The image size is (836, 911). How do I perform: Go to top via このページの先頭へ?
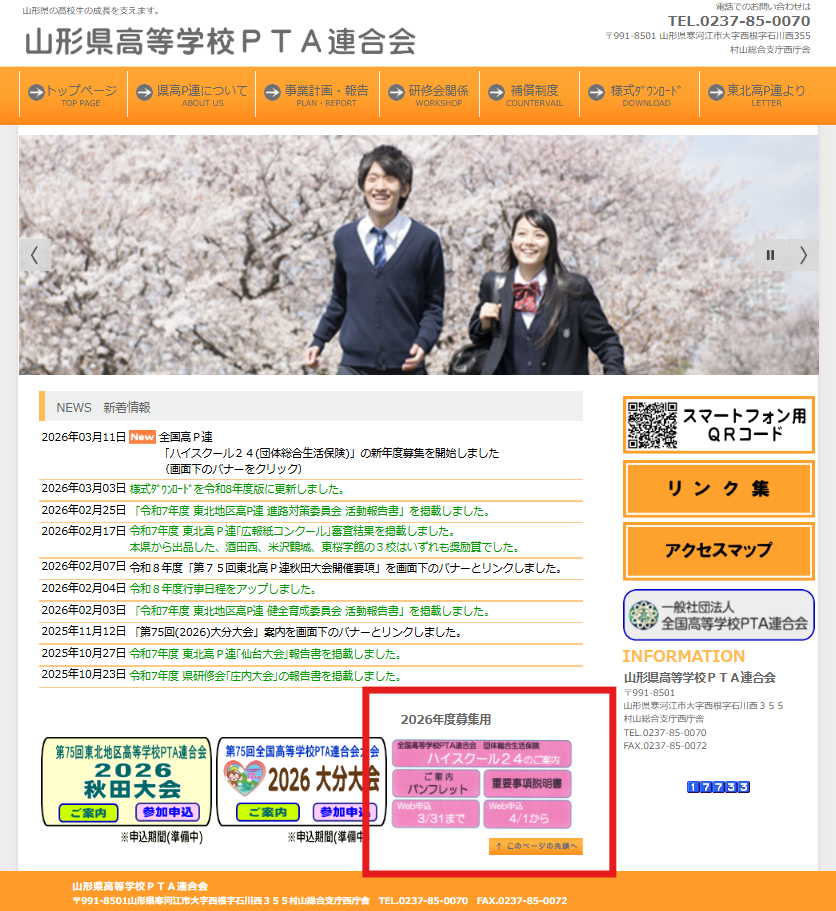(536, 847)
